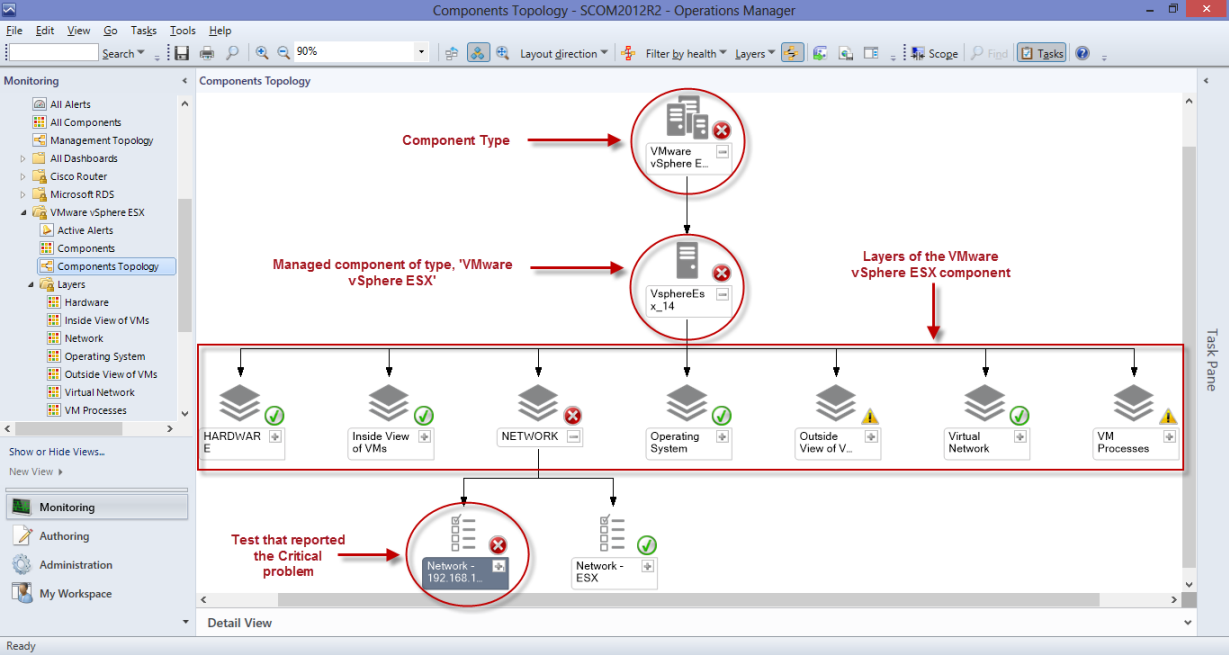1229x655 pixels.
Task: Collapse the VMware vSphere ESX folder
Action: [x=23, y=212]
